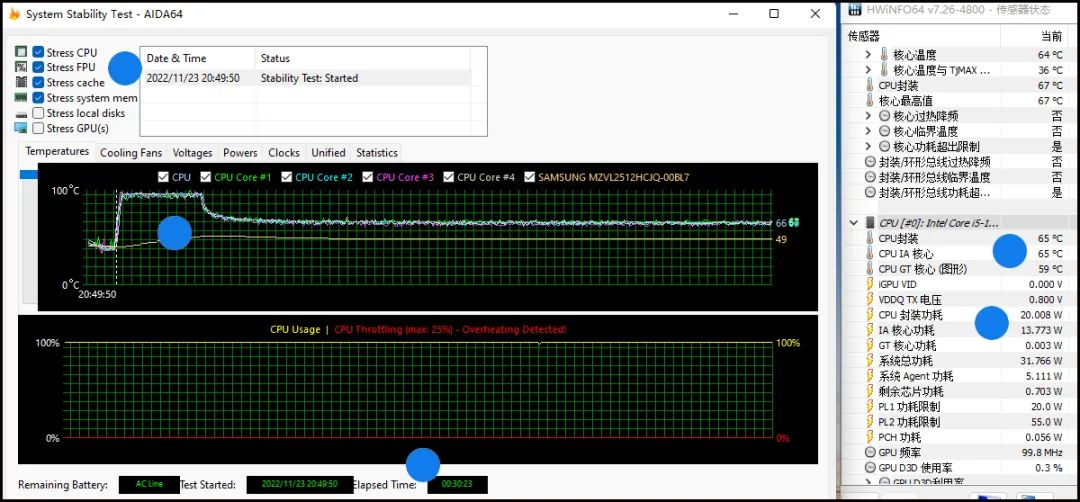This screenshot has width=1080, height=502.
Task: Expand the 核心温度 sensor row
Action: click(x=868, y=55)
